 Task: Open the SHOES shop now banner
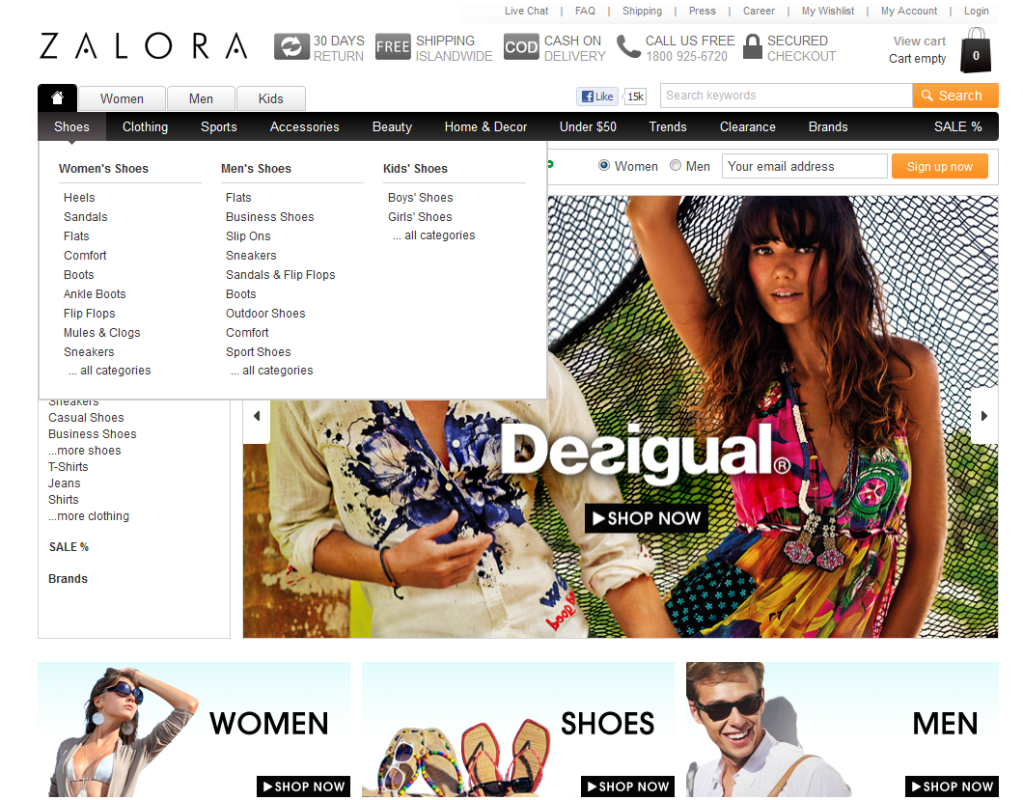point(518,730)
